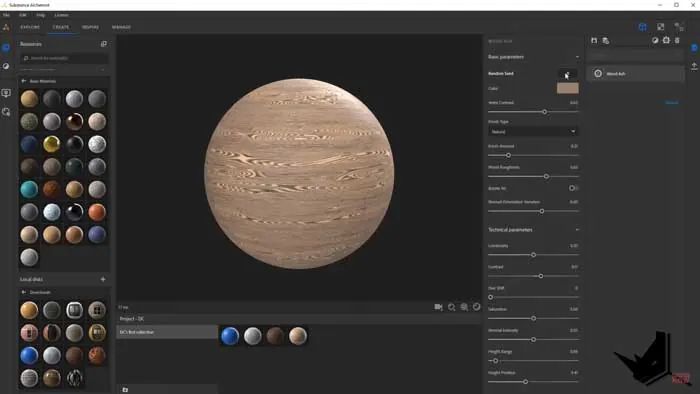The width and height of the screenshot is (700, 394).
Task: Click the magnifier icon in left sidebar
Action: [6, 112]
